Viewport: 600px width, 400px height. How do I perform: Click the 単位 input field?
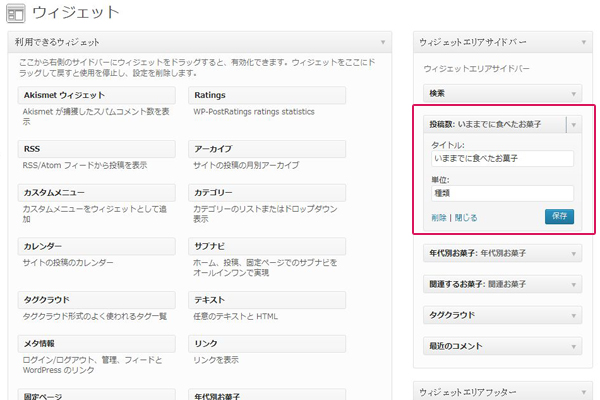[502, 193]
